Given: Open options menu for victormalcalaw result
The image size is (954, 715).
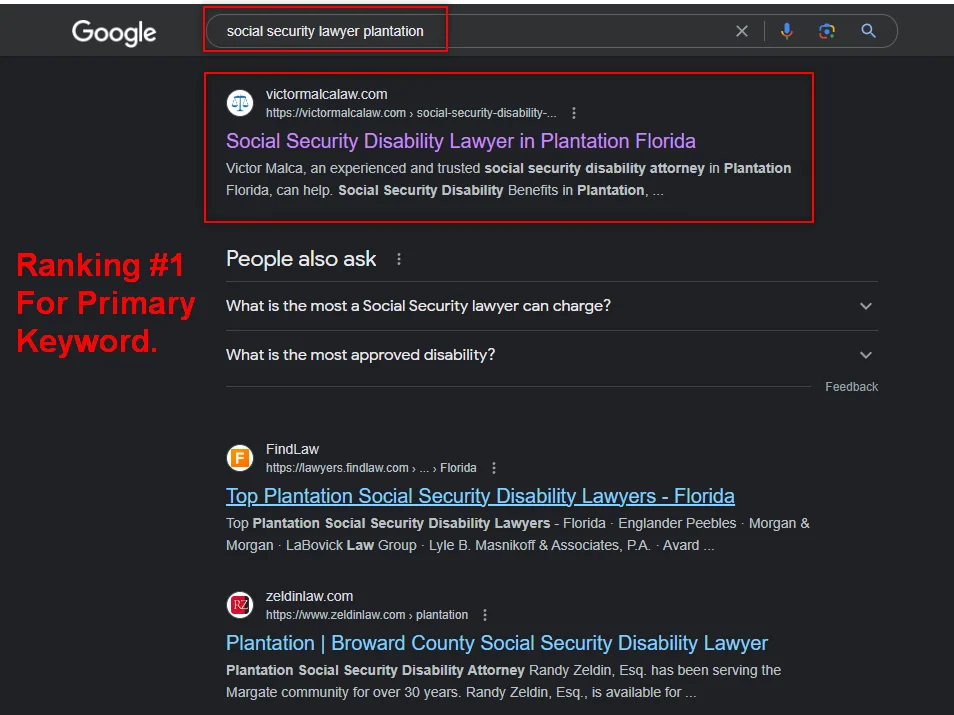Looking at the screenshot, I should (574, 113).
